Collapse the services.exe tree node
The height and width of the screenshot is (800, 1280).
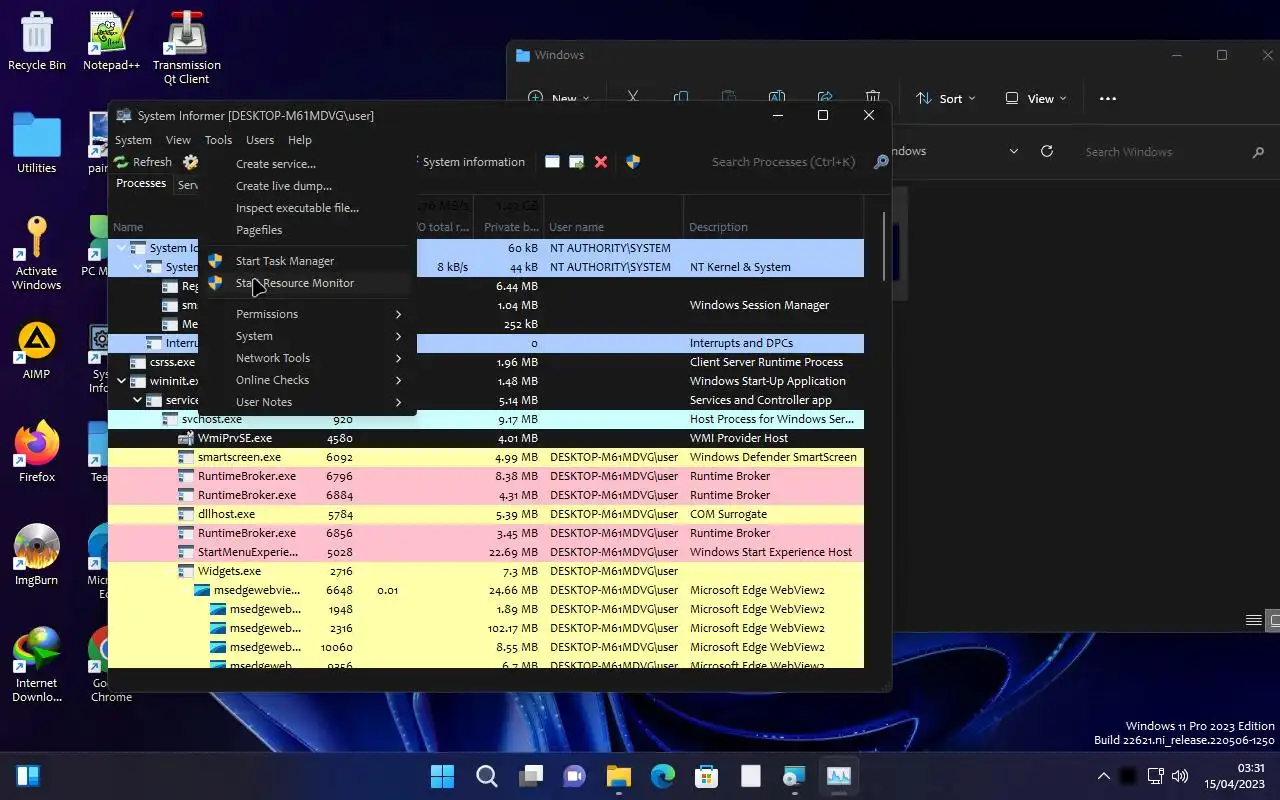(138, 400)
